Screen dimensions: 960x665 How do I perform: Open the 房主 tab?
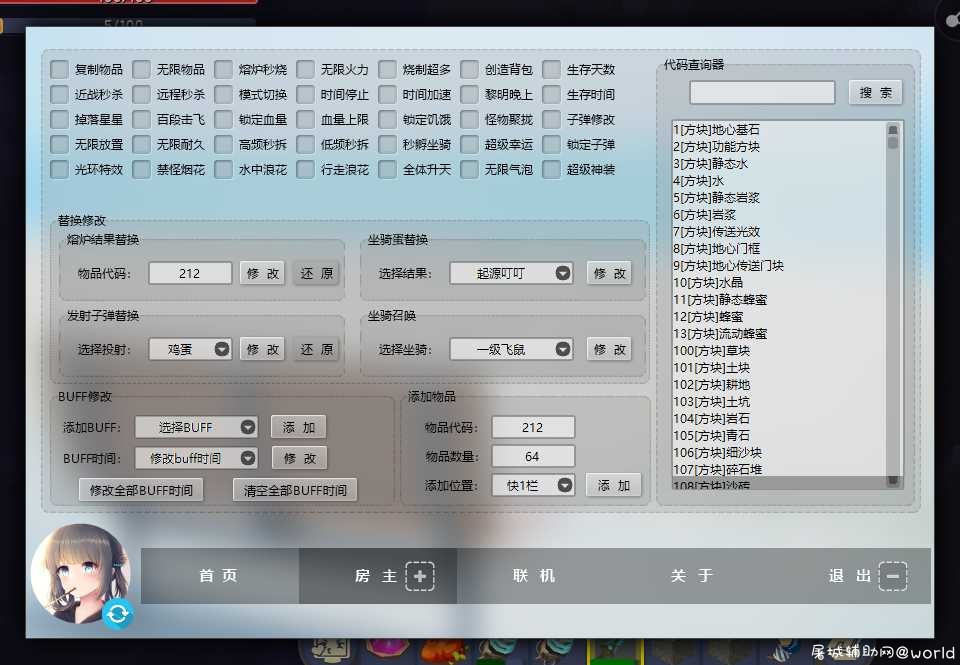click(378, 576)
